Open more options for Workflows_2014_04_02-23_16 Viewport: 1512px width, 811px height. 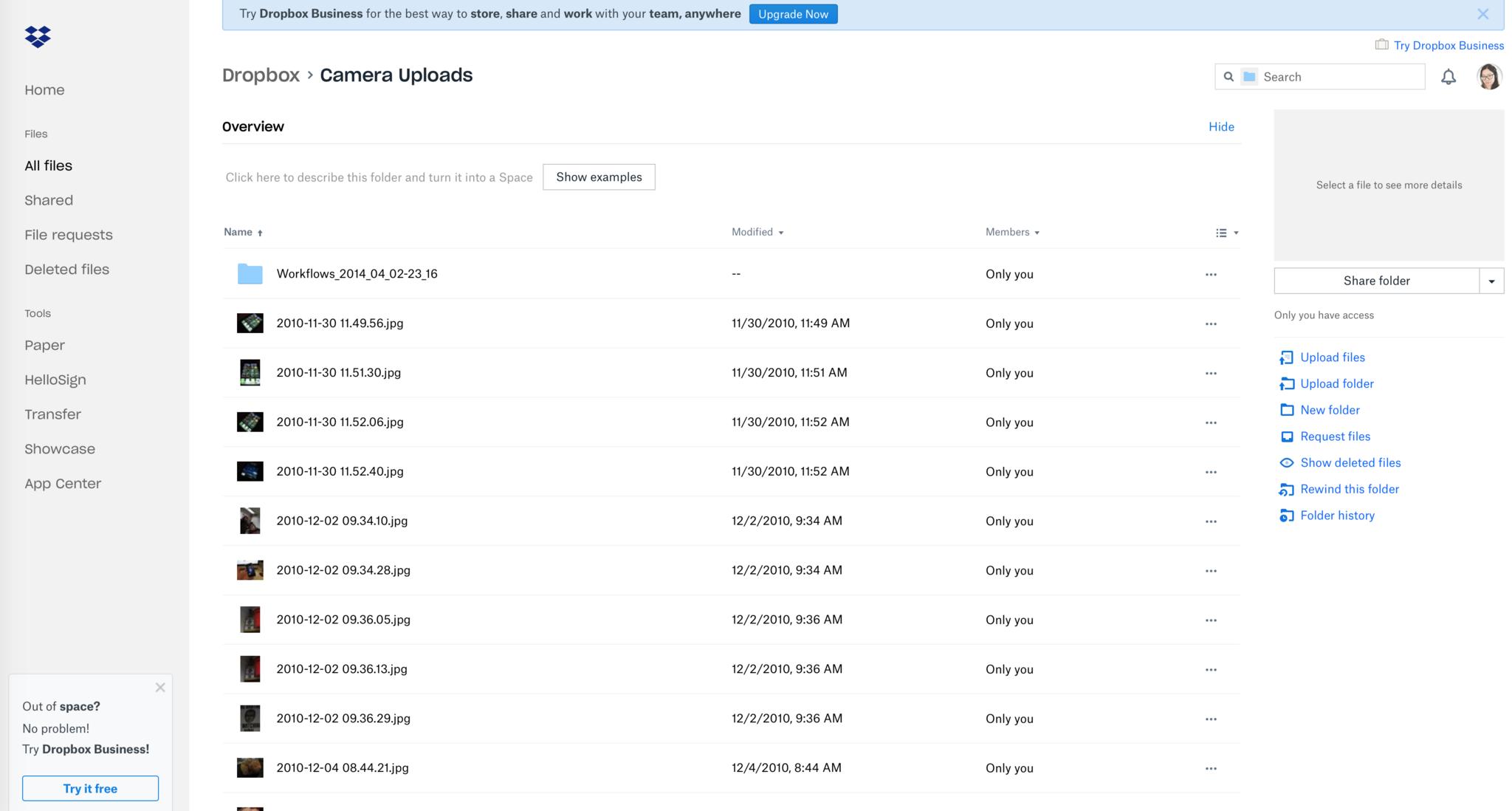pyautogui.click(x=1211, y=274)
